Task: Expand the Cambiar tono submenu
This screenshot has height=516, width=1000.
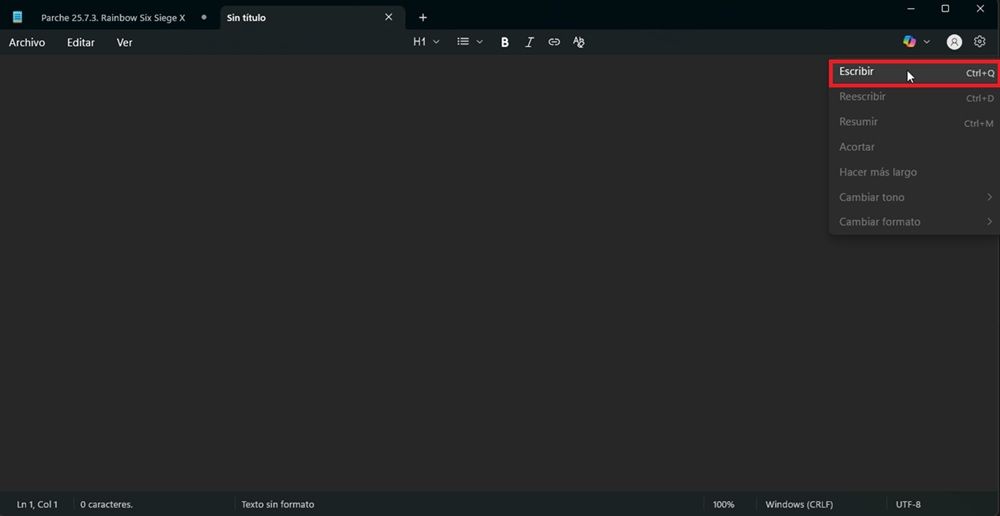Action: point(914,197)
